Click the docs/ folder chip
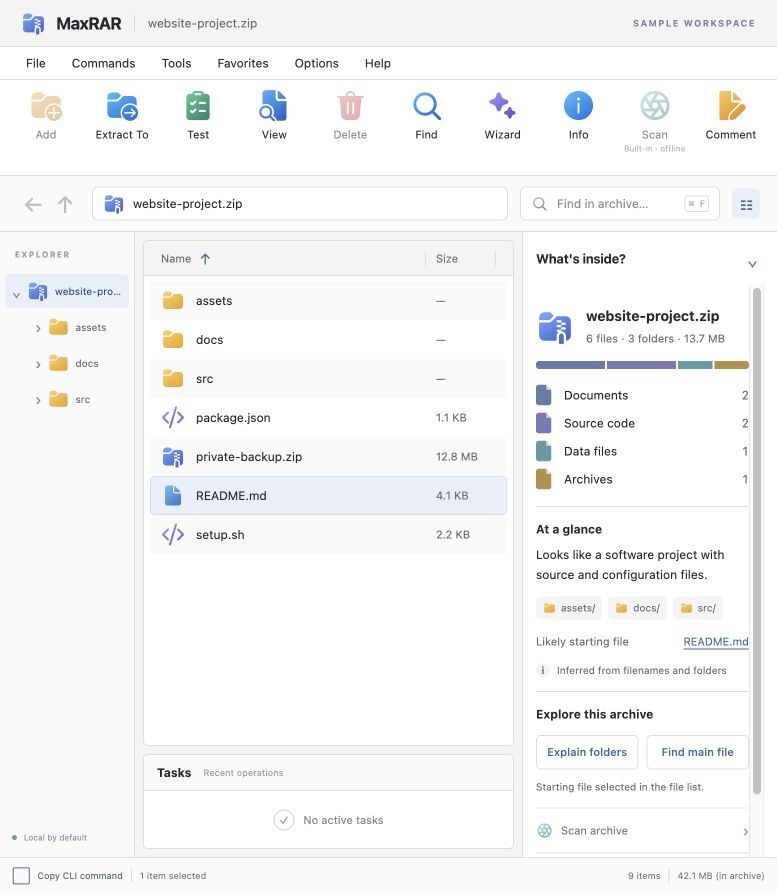 pos(637,608)
